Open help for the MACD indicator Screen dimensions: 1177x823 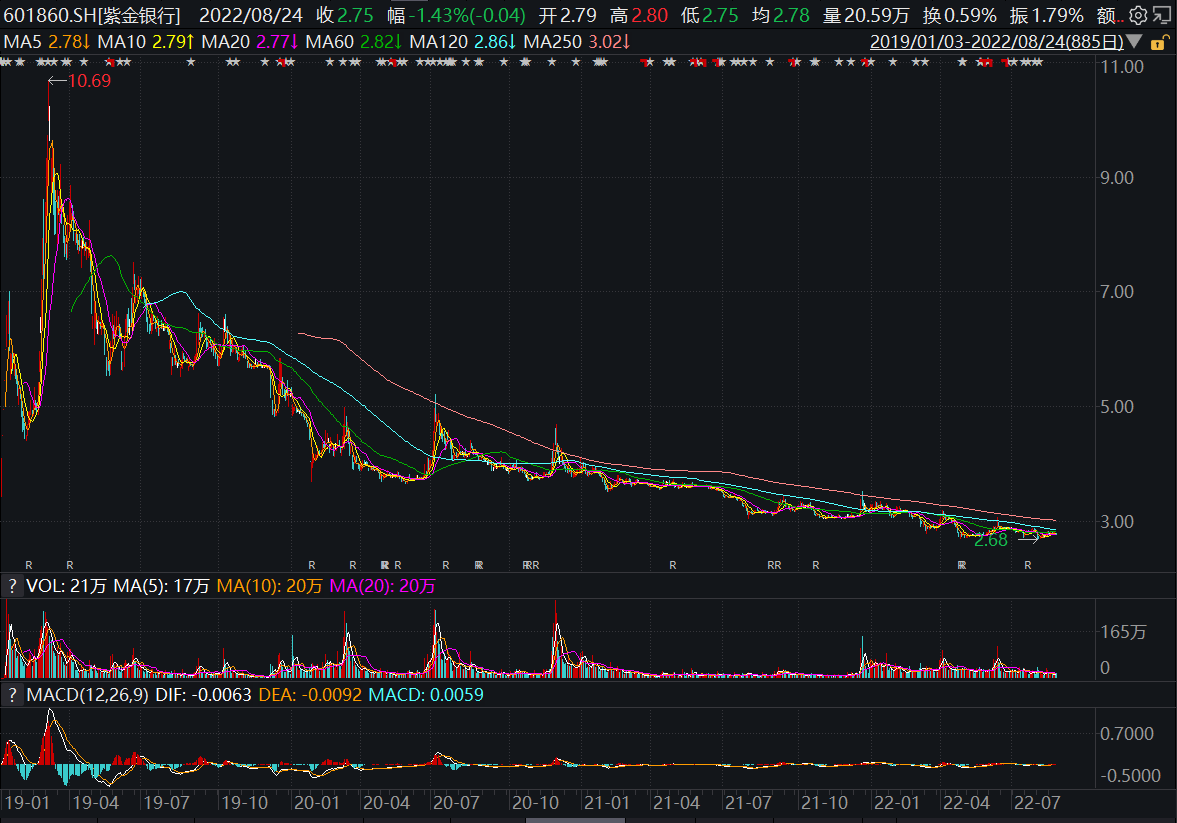[x=13, y=694]
